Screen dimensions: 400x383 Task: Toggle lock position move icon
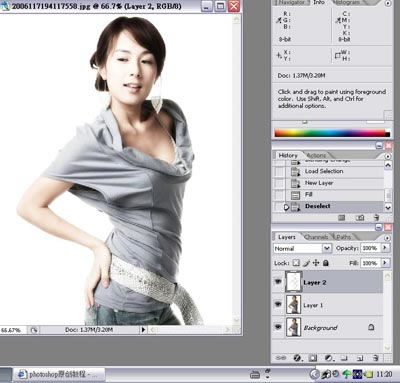pyautogui.click(x=316, y=263)
